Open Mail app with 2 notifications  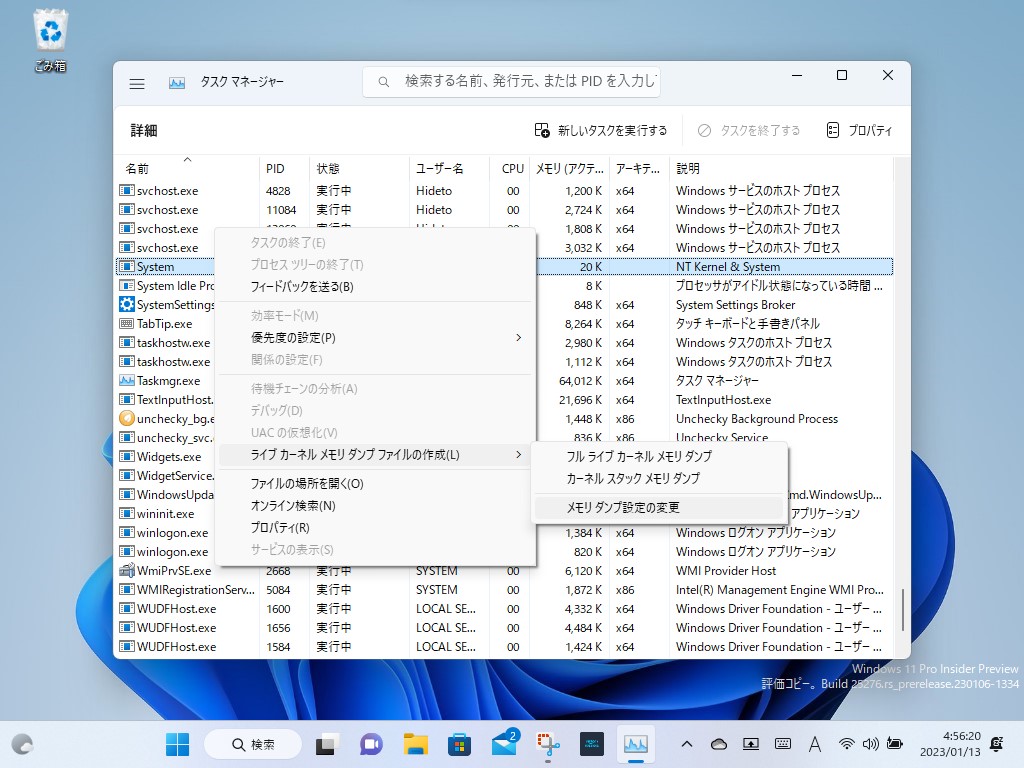[504, 744]
